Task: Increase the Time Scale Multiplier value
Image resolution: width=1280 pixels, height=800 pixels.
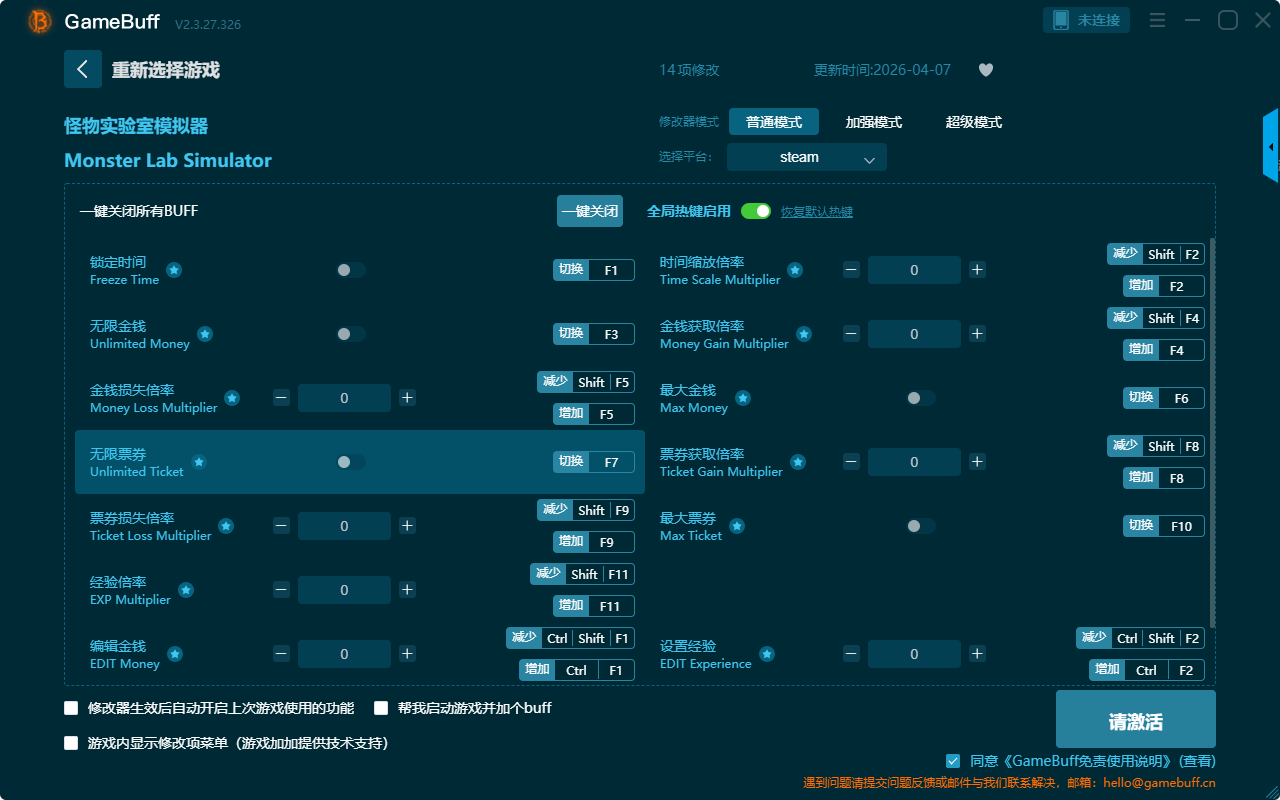Action: click(977, 270)
